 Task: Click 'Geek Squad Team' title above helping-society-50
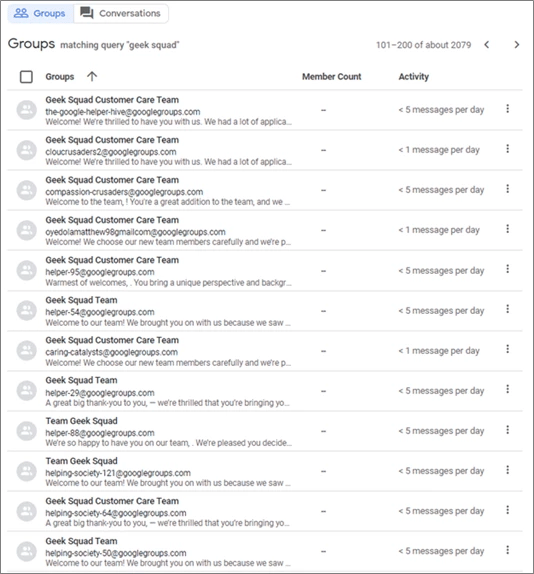tap(81, 541)
